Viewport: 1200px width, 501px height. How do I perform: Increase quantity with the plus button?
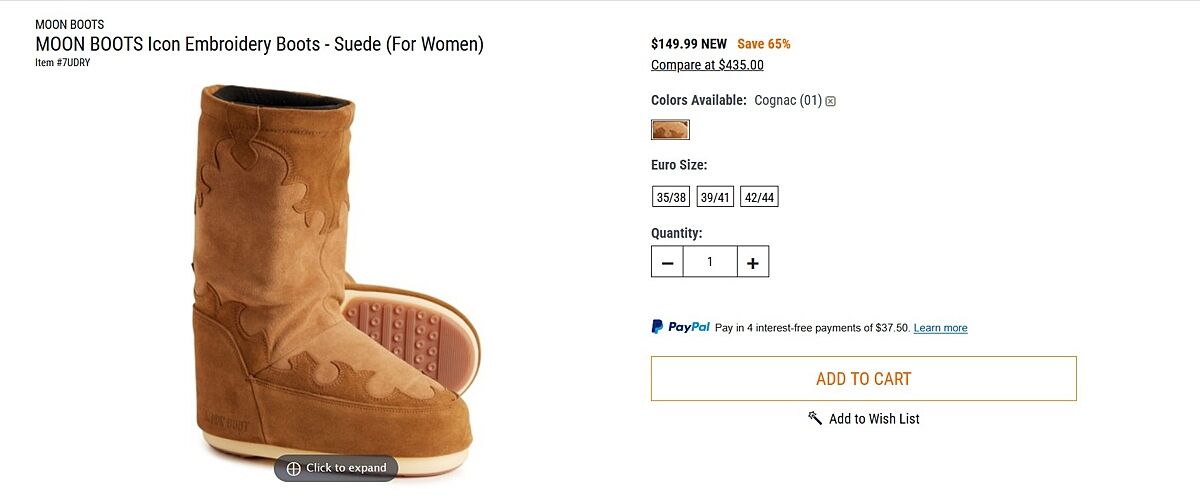point(752,262)
